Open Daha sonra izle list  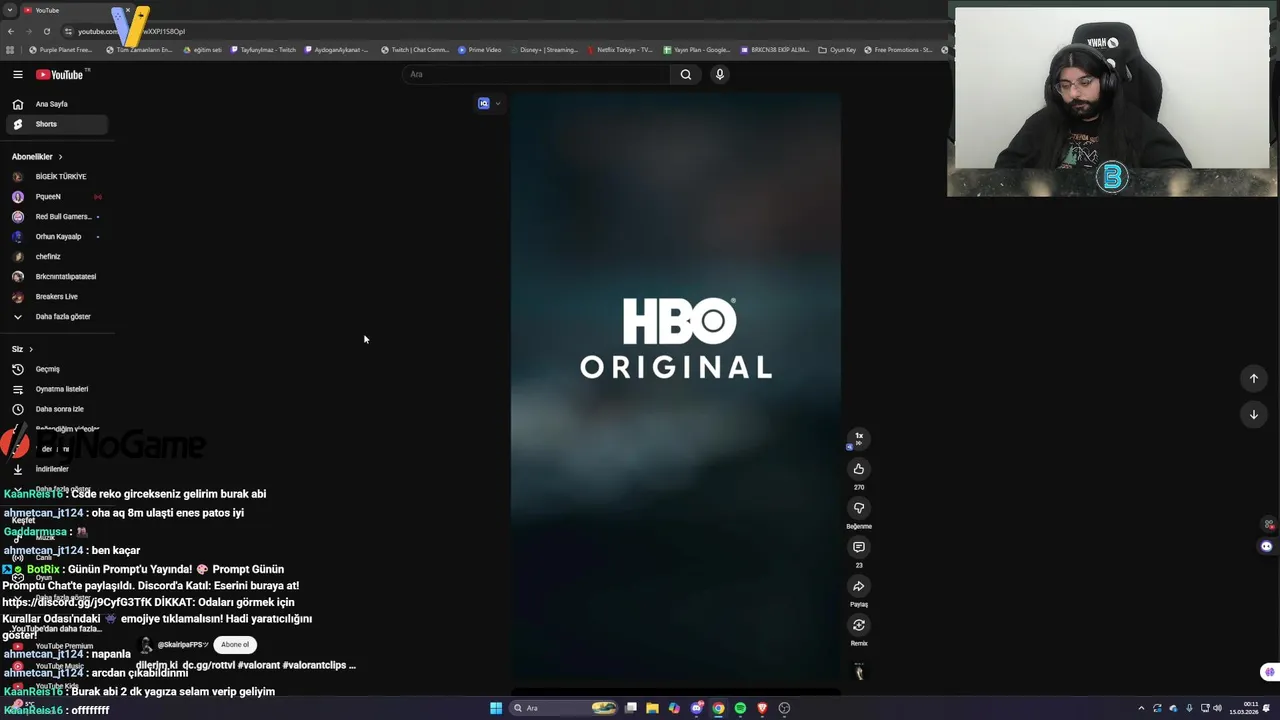click(56, 409)
